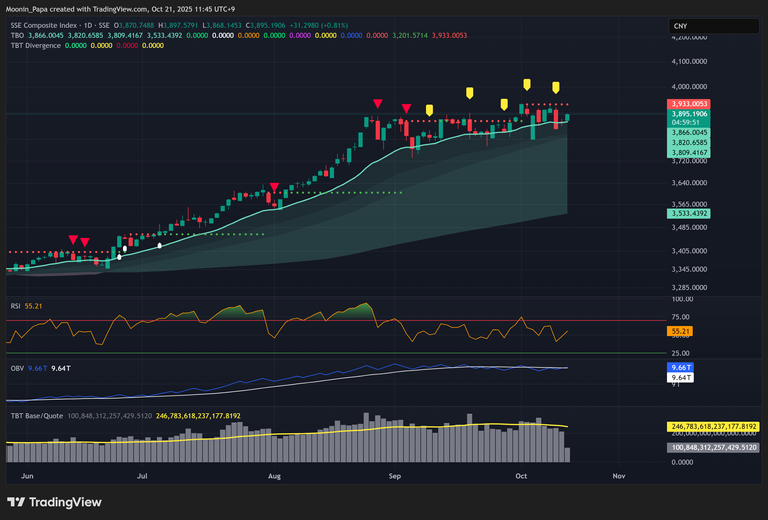Click the latest green candle at chart's right edge
The width and height of the screenshot is (768, 520).
tap(568, 117)
